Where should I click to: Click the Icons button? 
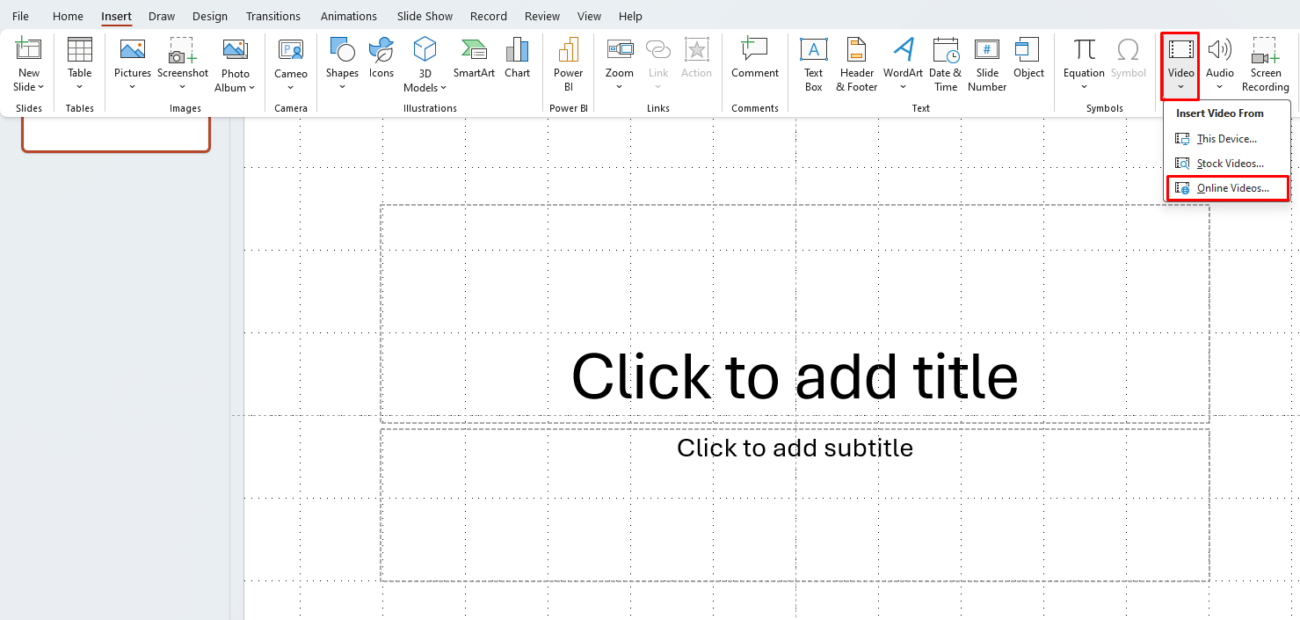pyautogui.click(x=381, y=58)
